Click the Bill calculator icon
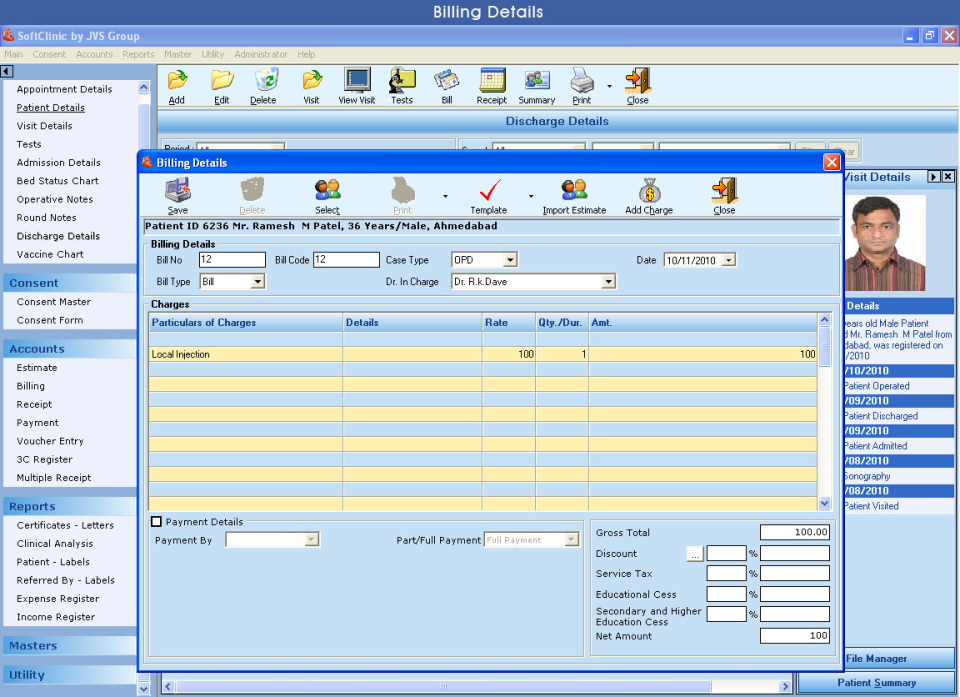This screenshot has width=960, height=697. (x=446, y=85)
